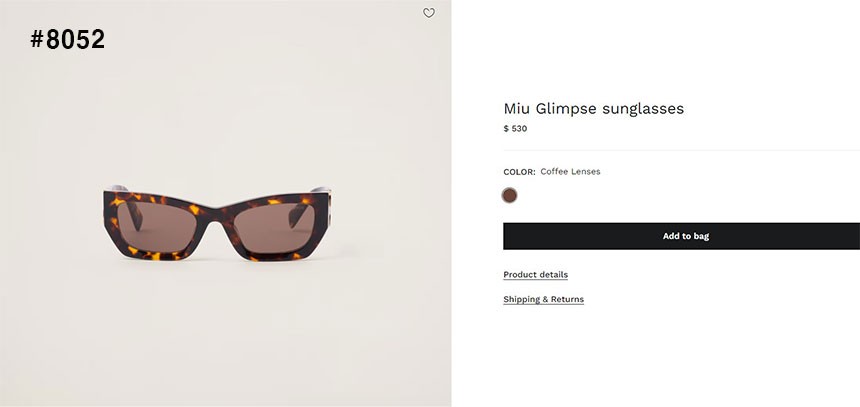This screenshot has height=407, width=860.
Task: Click the $ 530 price text
Action: pyautogui.click(x=515, y=129)
